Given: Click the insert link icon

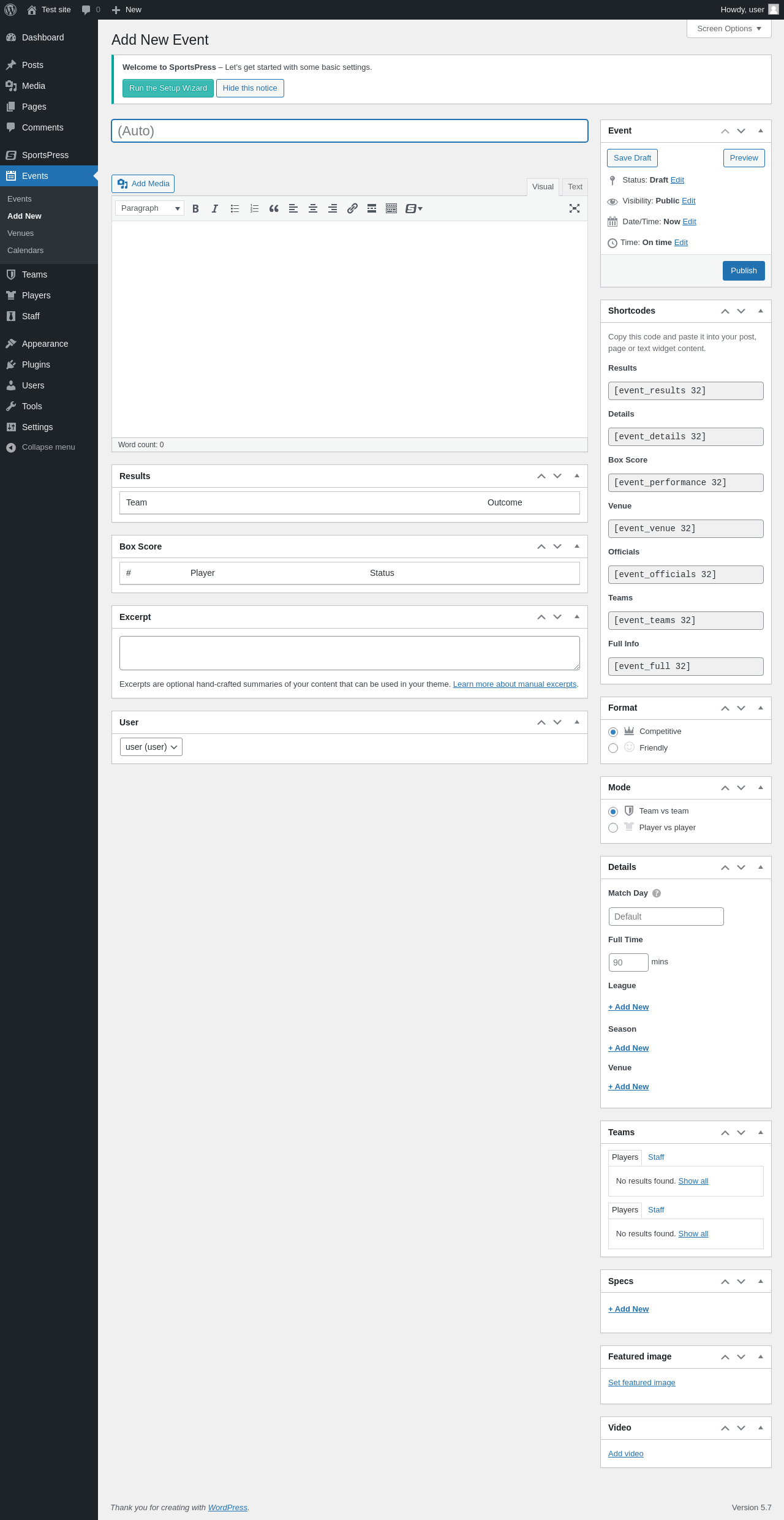Looking at the screenshot, I should pos(352,209).
